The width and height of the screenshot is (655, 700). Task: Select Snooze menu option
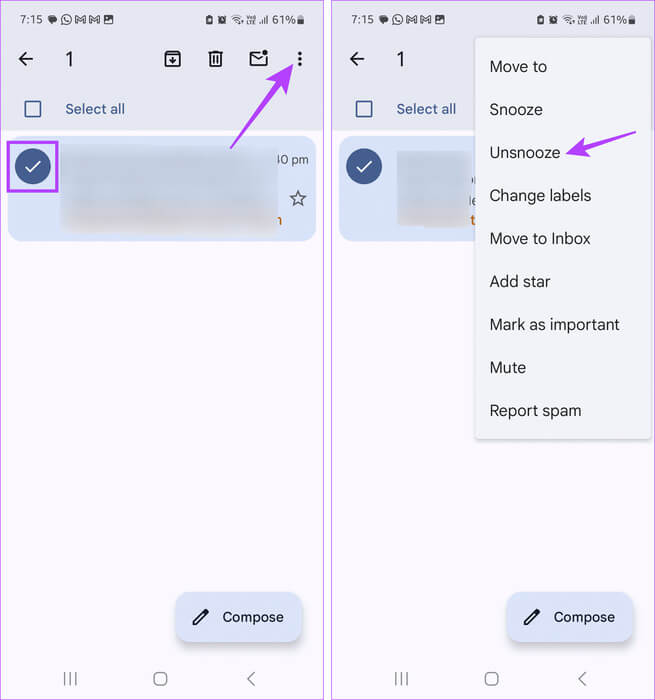[516, 110]
